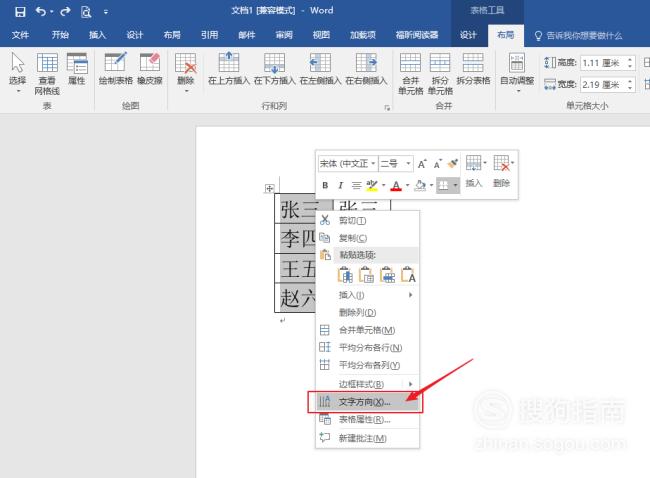This screenshot has width=650, height=478.
Task: Switch to the 插入 Insert ribbon tab
Action: click(97, 35)
